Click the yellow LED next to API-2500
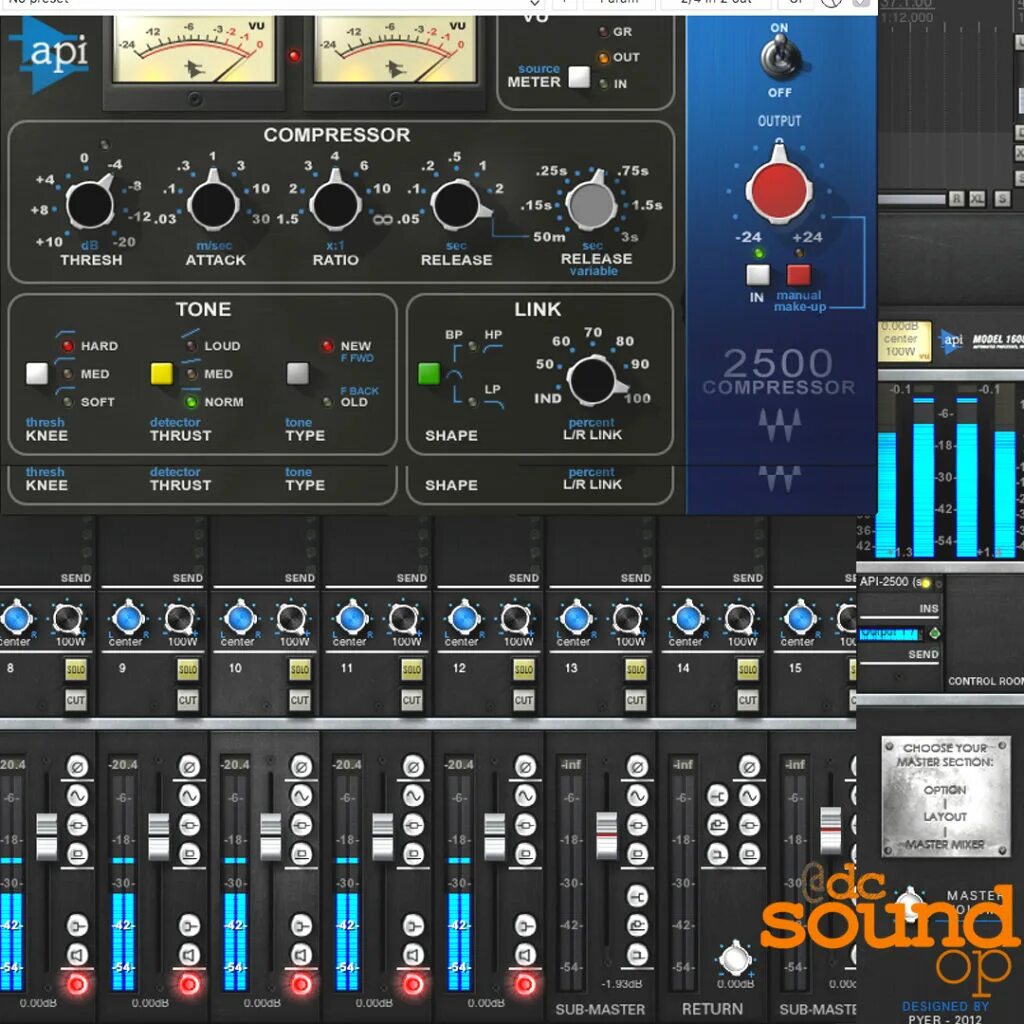The image size is (1024, 1024). 925,583
